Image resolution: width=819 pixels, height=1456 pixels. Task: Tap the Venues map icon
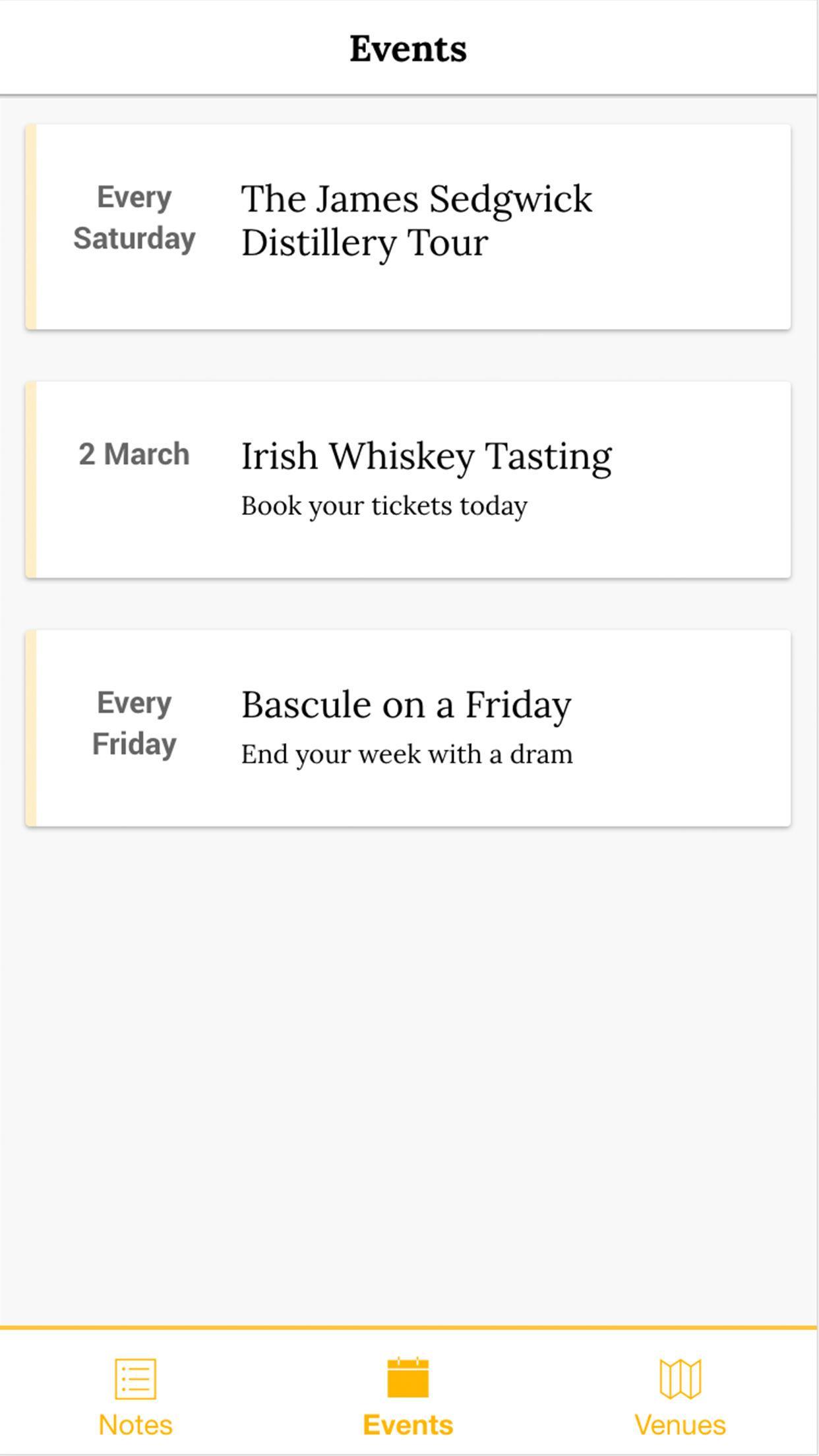click(680, 1378)
